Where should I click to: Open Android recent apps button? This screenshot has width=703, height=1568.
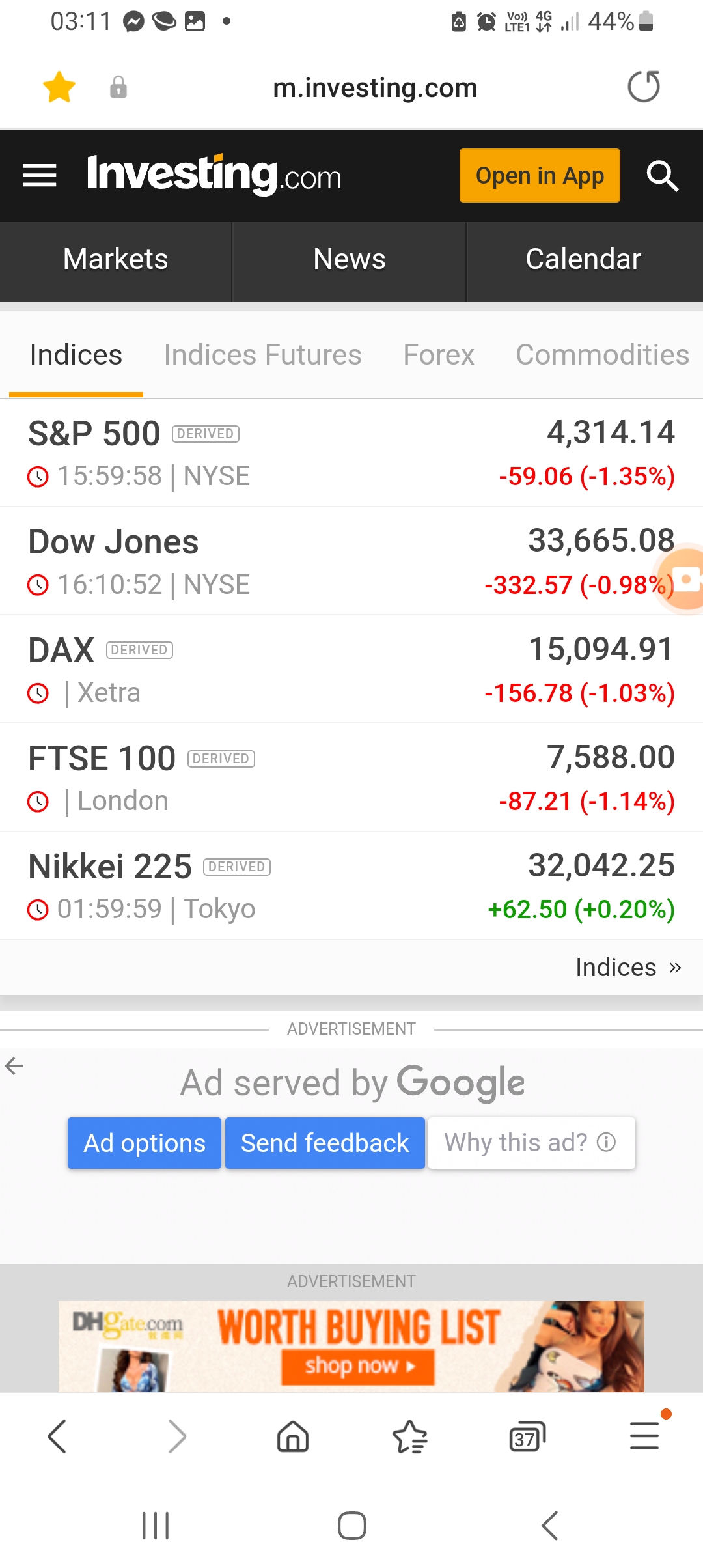tap(156, 1526)
